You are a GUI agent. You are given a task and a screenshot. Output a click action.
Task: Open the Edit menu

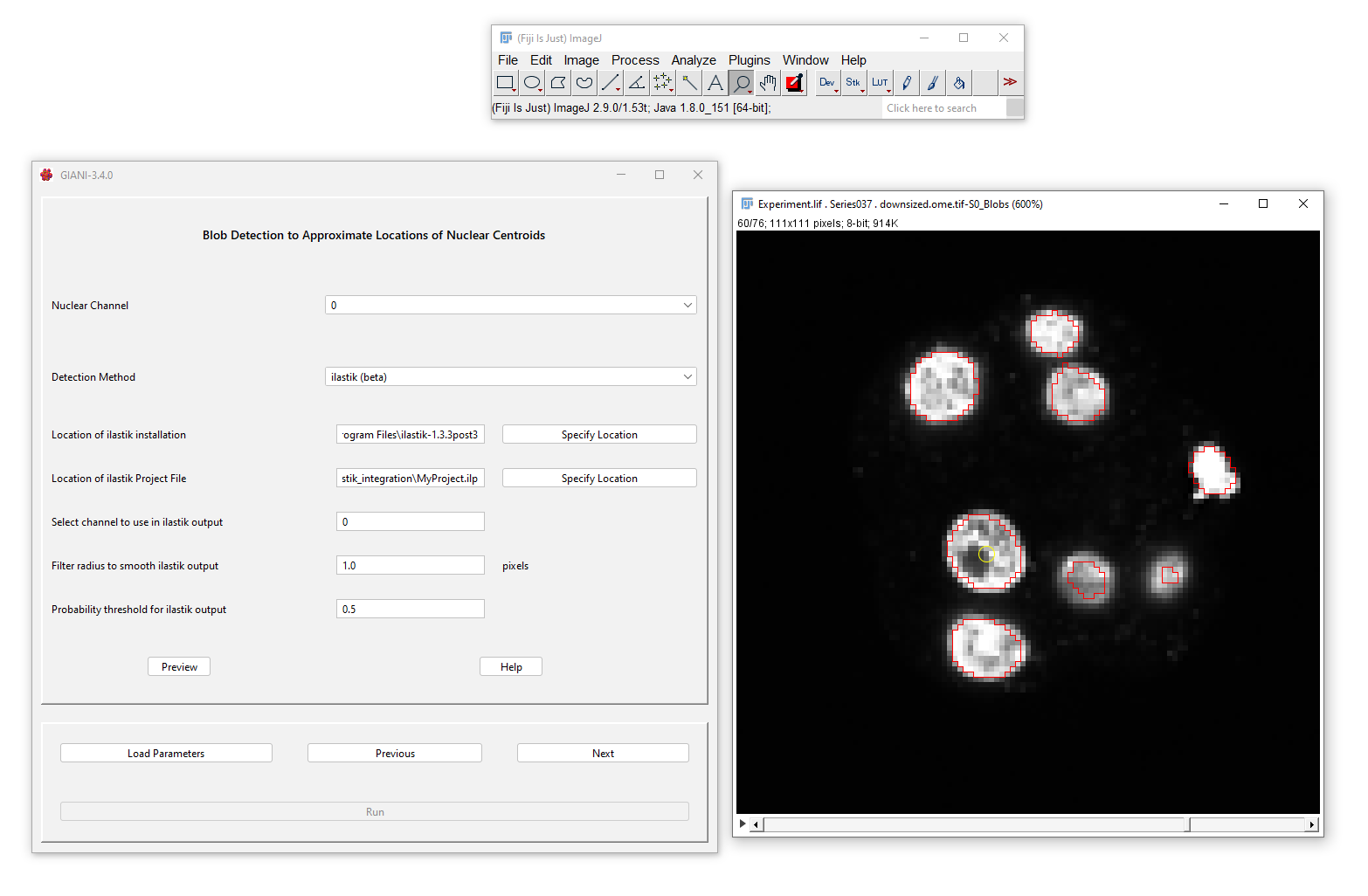coord(541,60)
